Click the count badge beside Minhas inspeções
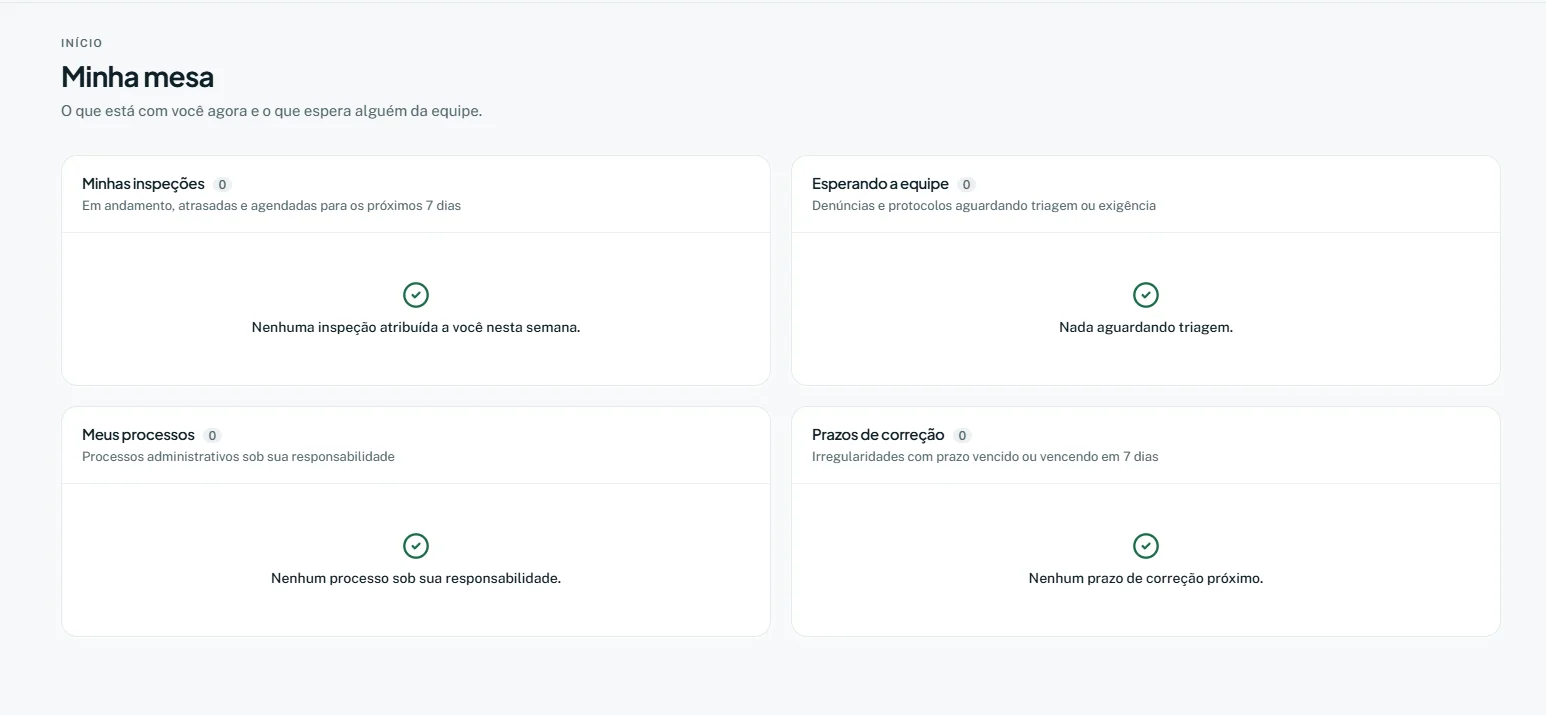 click(222, 185)
